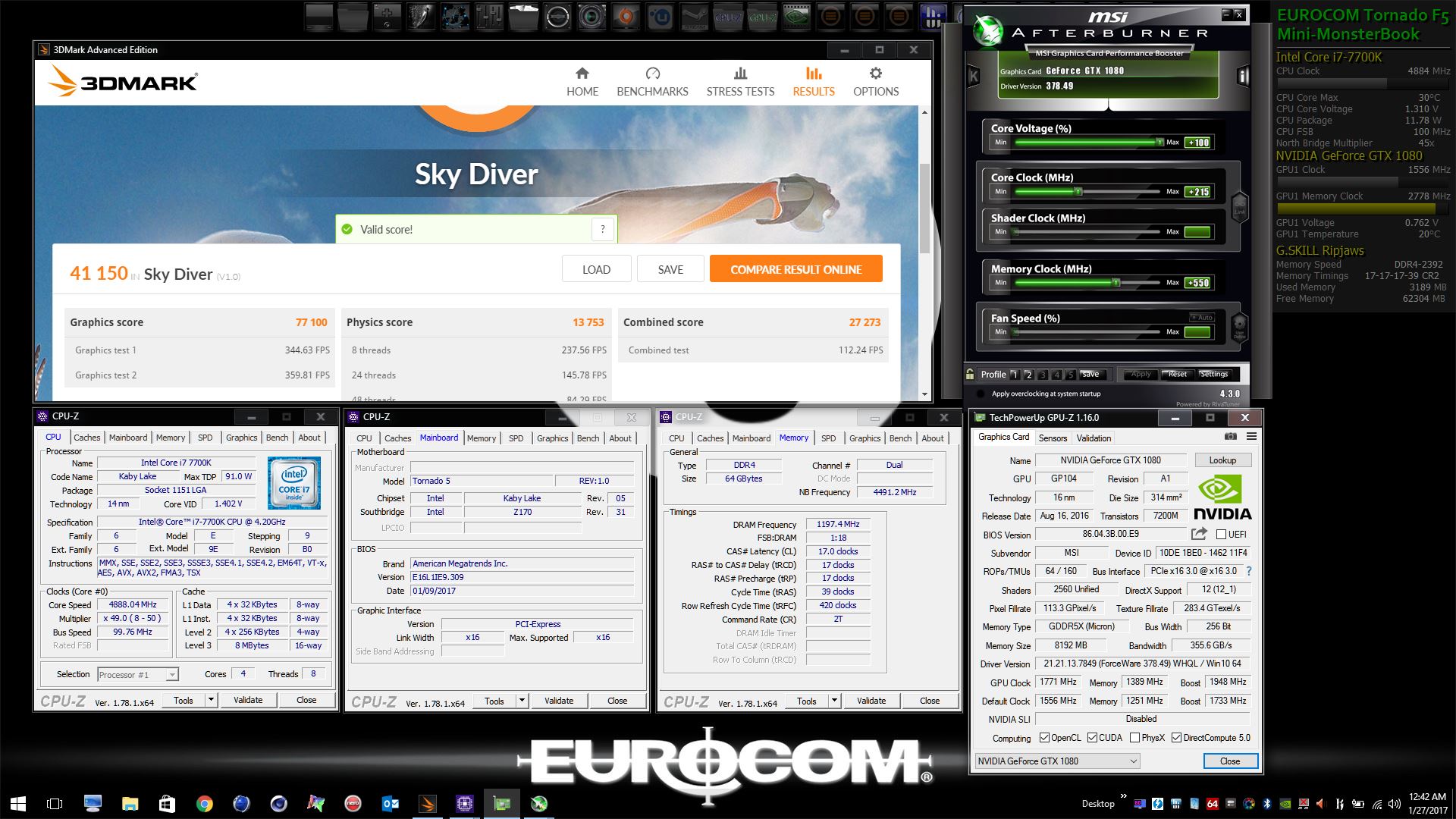
Task: Click Afterburner Reset button
Action: point(1177,374)
